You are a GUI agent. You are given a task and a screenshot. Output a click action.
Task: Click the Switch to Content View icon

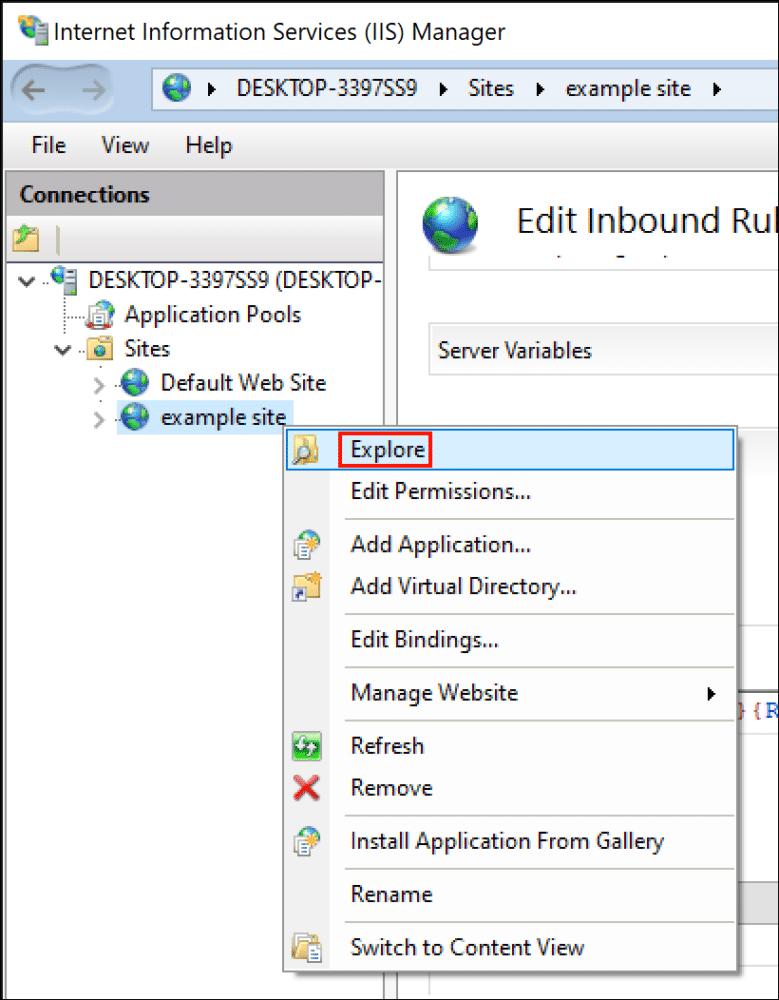click(x=309, y=947)
